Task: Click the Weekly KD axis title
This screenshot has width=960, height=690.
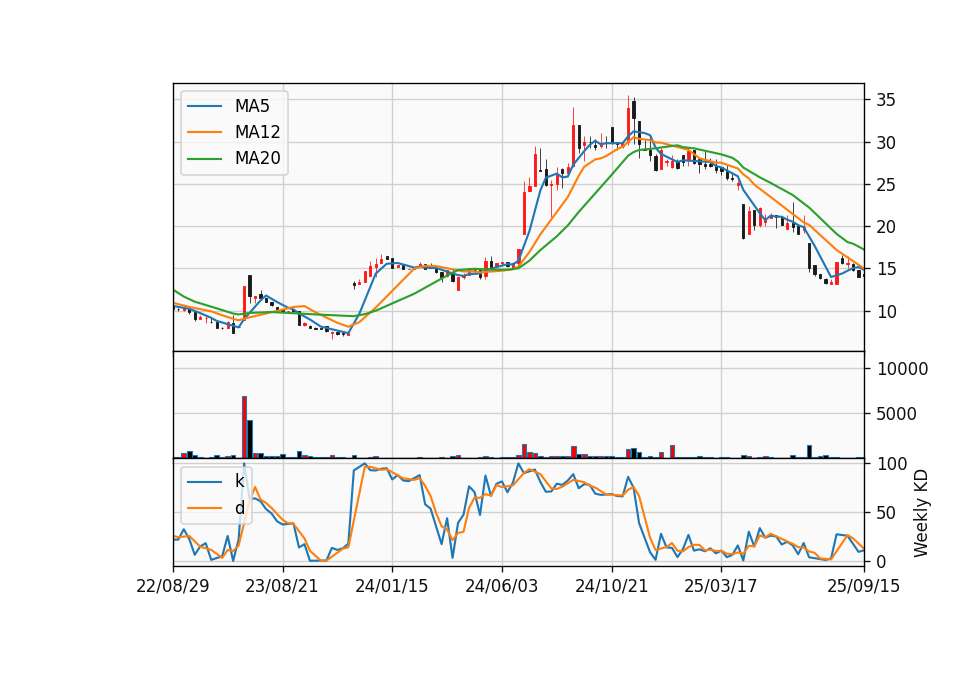Action: pyautogui.click(x=921, y=513)
